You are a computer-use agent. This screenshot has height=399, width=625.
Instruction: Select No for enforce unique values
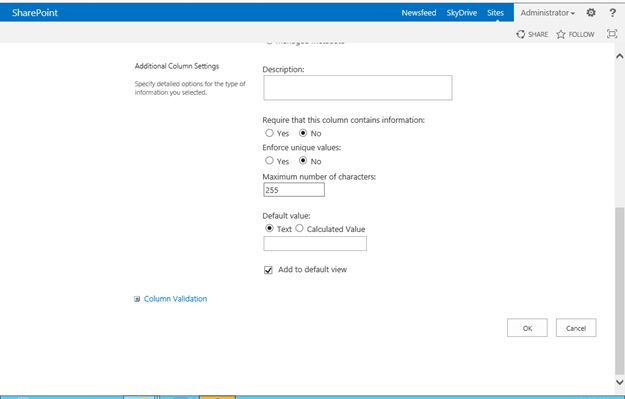pyautogui.click(x=303, y=160)
